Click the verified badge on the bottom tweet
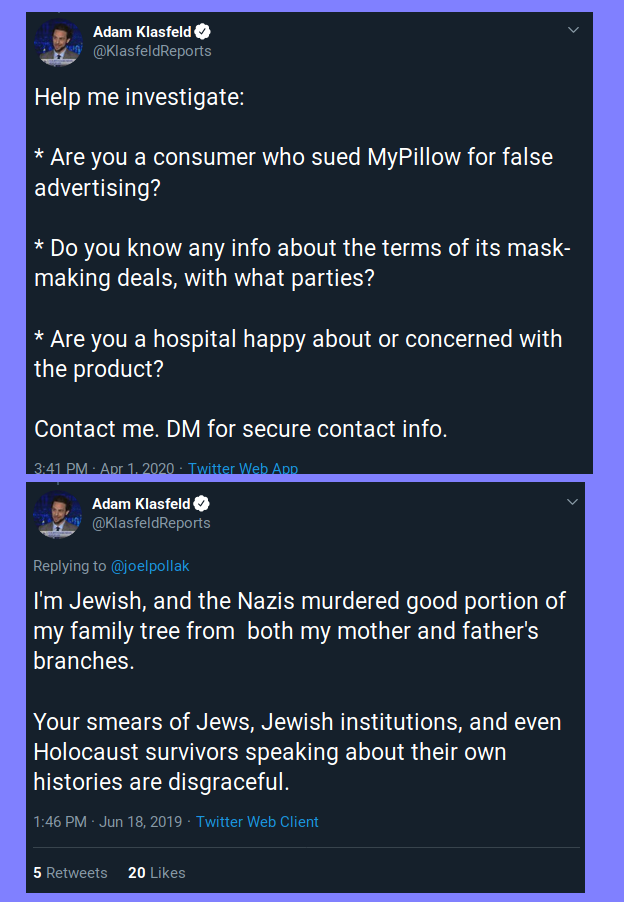 201,503
